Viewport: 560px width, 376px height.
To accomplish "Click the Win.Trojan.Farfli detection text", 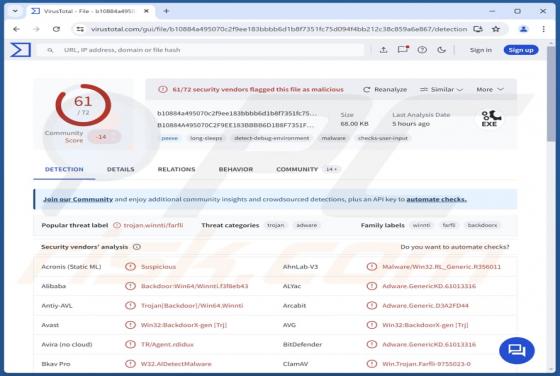I will pyautogui.click(x=426, y=364).
